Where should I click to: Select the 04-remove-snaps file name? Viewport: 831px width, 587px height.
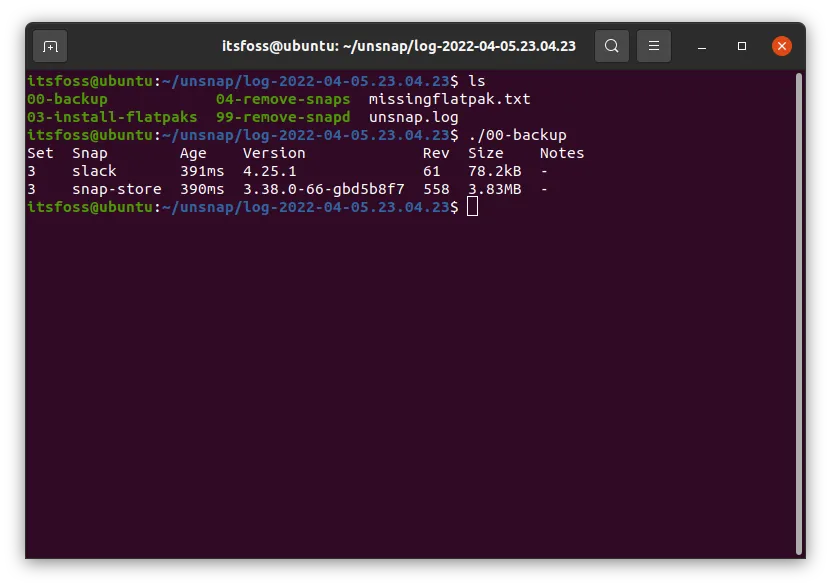tap(283, 99)
